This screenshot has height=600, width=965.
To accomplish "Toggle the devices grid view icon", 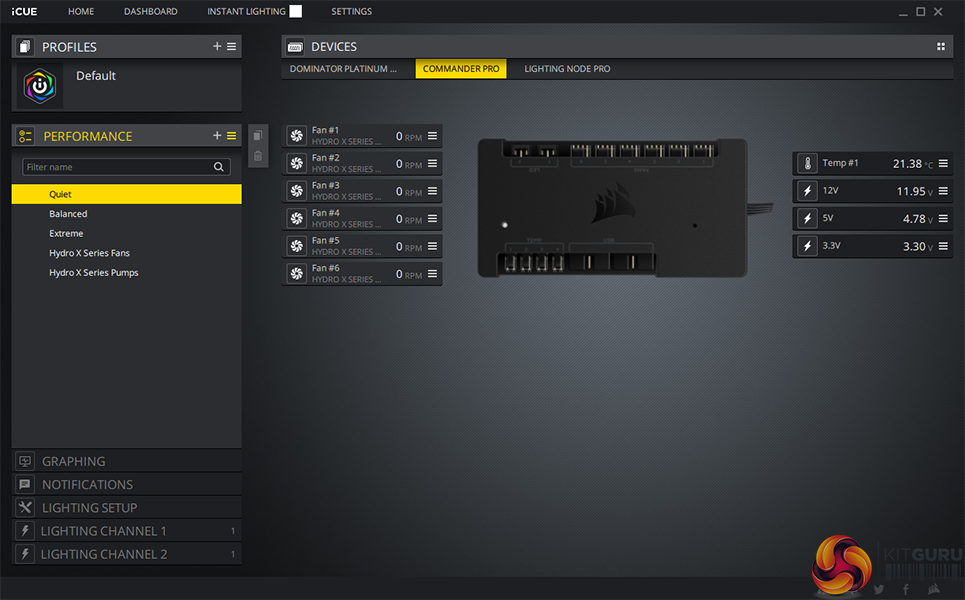I will [x=940, y=46].
